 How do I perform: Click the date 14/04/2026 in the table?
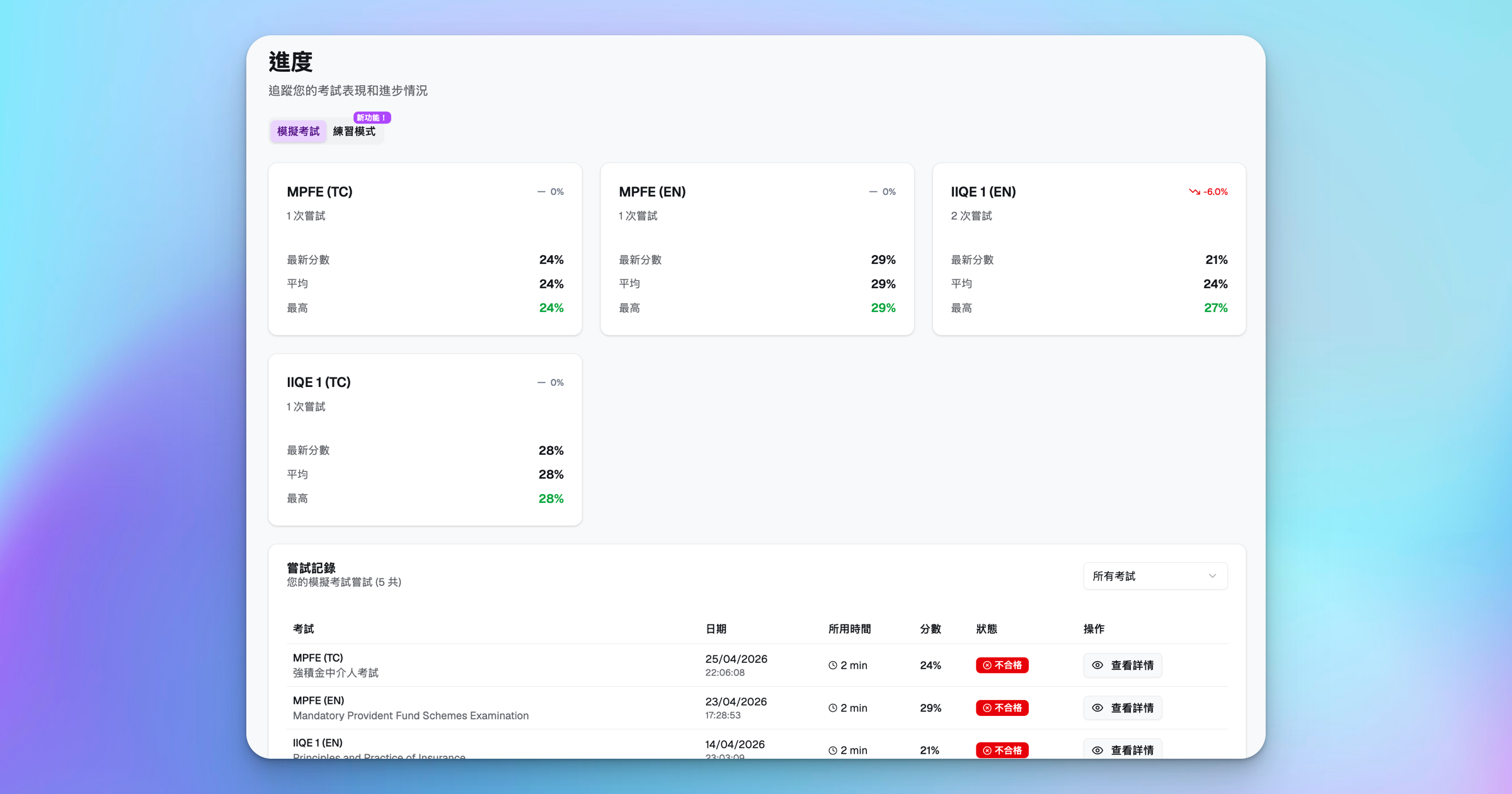coord(735,744)
